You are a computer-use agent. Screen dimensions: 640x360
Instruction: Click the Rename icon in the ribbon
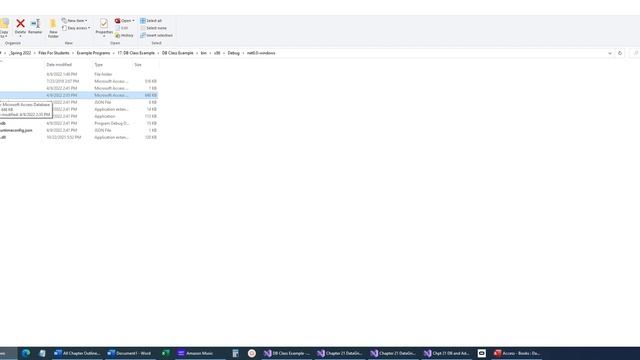click(35, 24)
